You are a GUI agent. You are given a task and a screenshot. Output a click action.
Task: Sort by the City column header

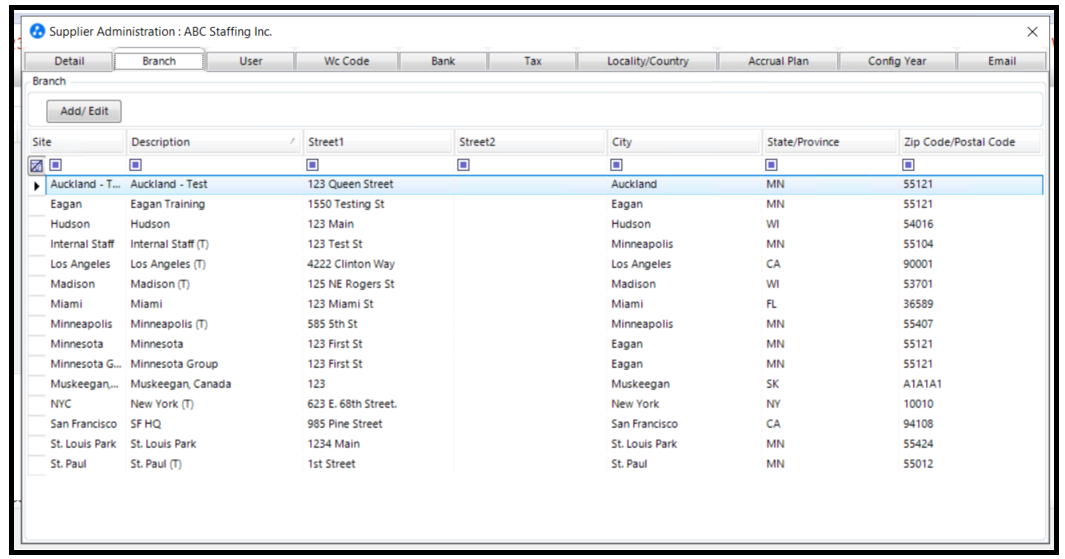(682, 142)
